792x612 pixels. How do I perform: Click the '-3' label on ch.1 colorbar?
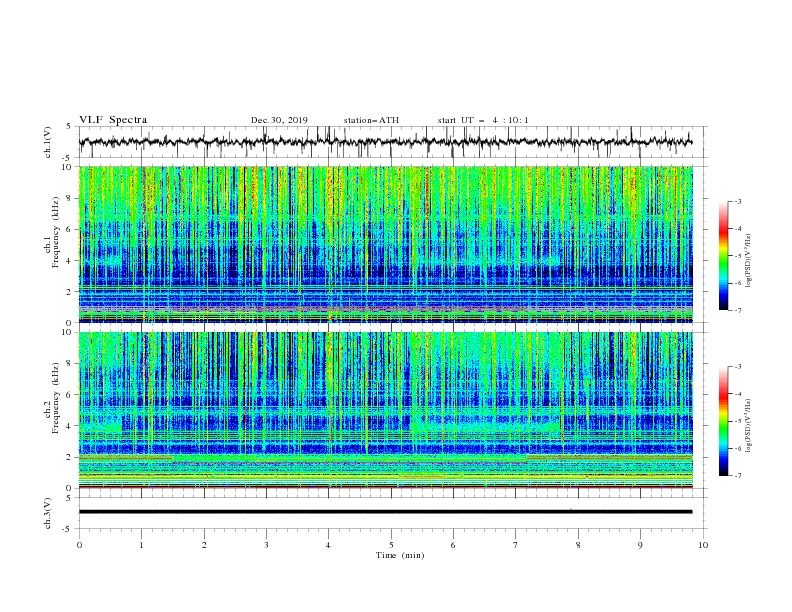point(737,201)
